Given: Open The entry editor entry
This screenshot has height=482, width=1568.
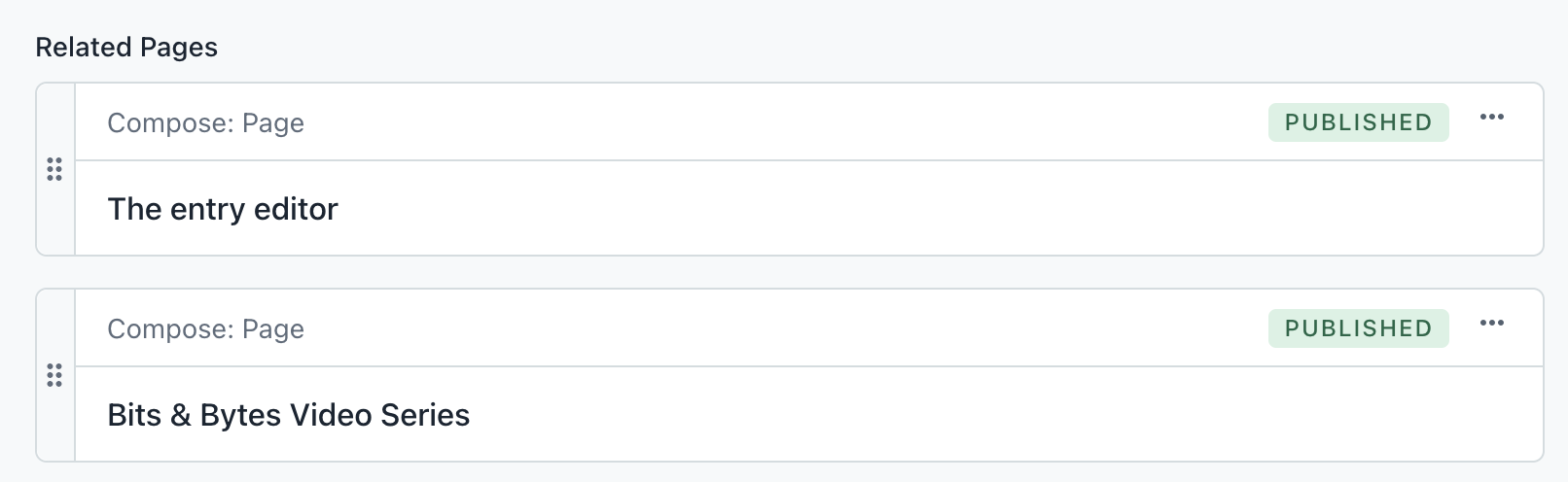Looking at the screenshot, I should [x=223, y=209].
